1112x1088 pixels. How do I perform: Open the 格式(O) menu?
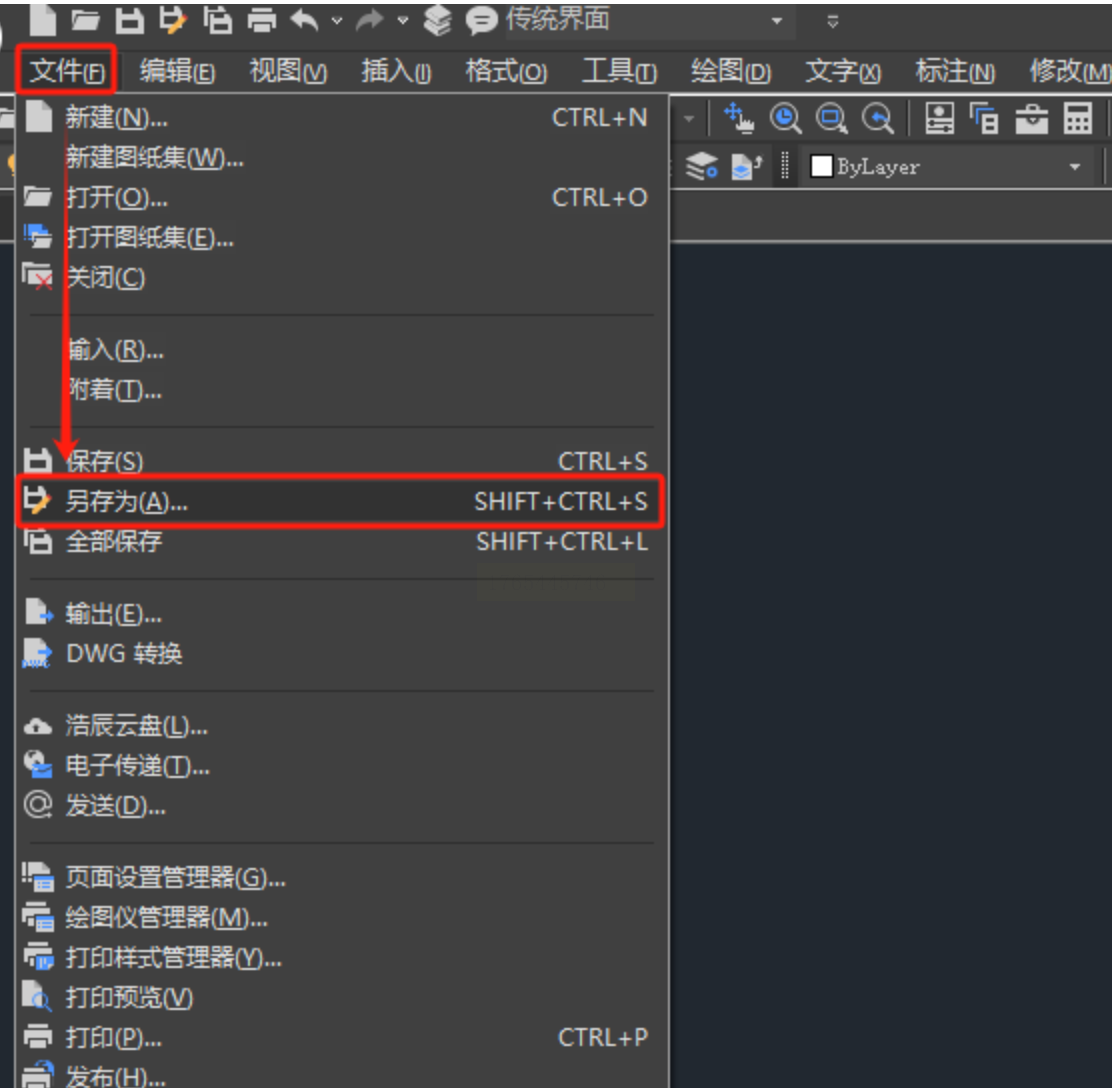(x=506, y=71)
